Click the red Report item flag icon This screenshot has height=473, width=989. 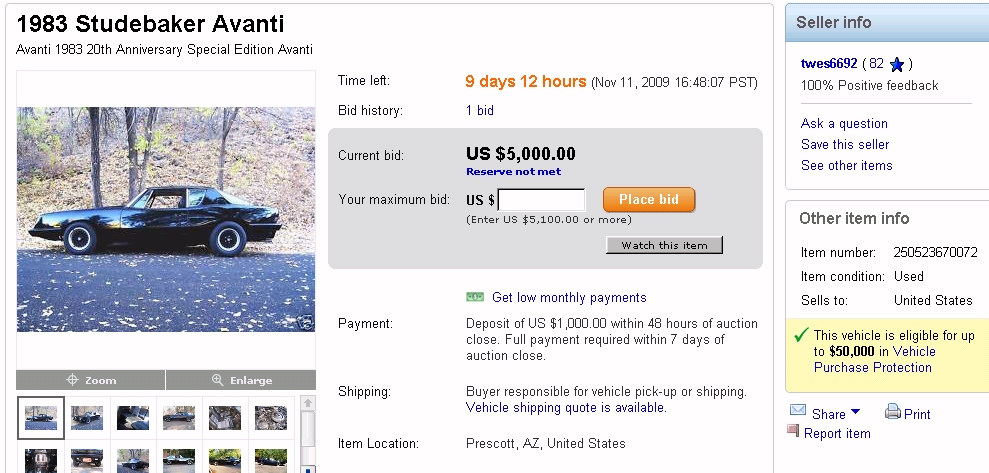point(793,432)
